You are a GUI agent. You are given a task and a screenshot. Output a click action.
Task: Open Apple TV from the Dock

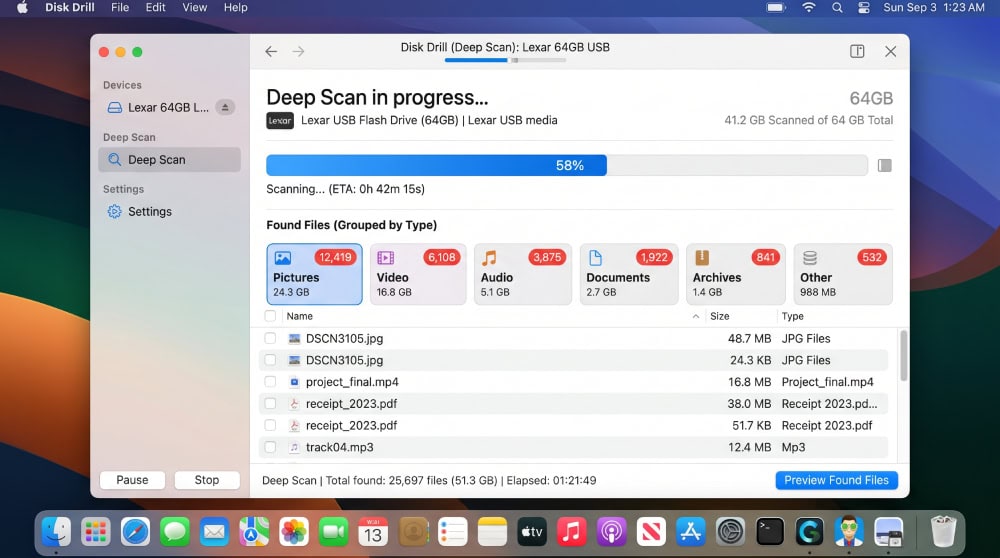click(x=532, y=531)
